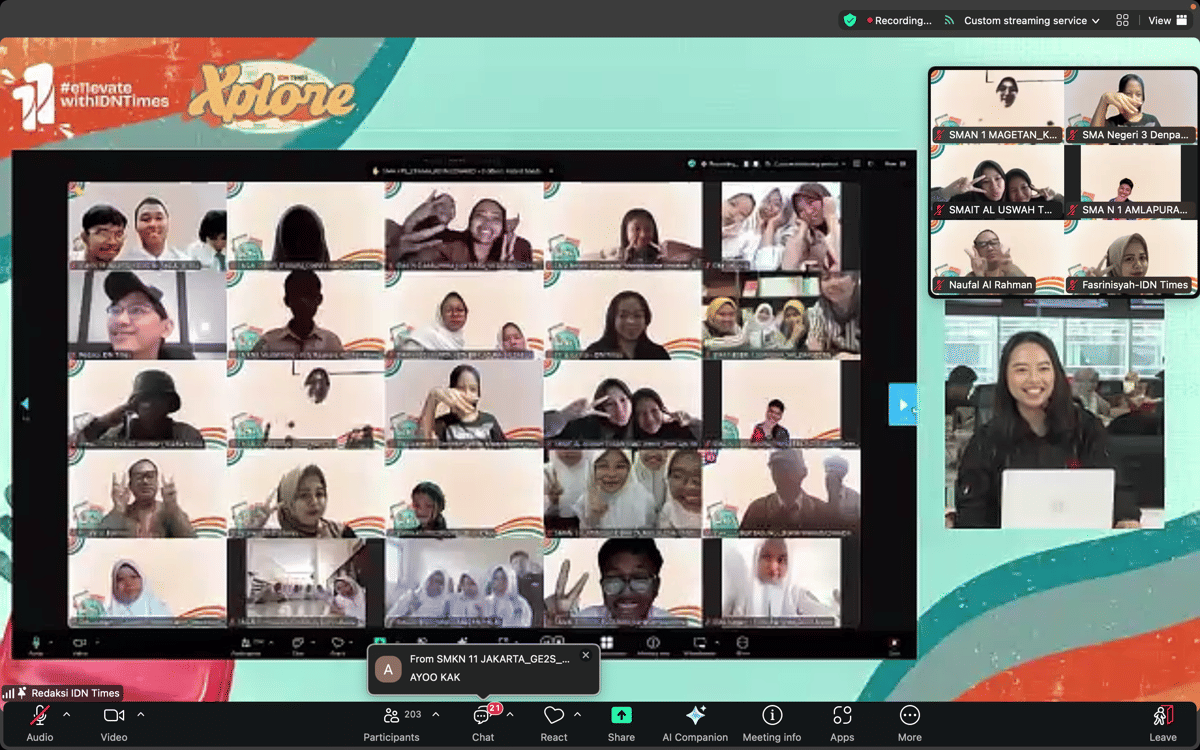Select SMAN 1 MAGETAN video thumbnail
The width and height of the screenshot is (1200, 750).
tap(997, 107)
